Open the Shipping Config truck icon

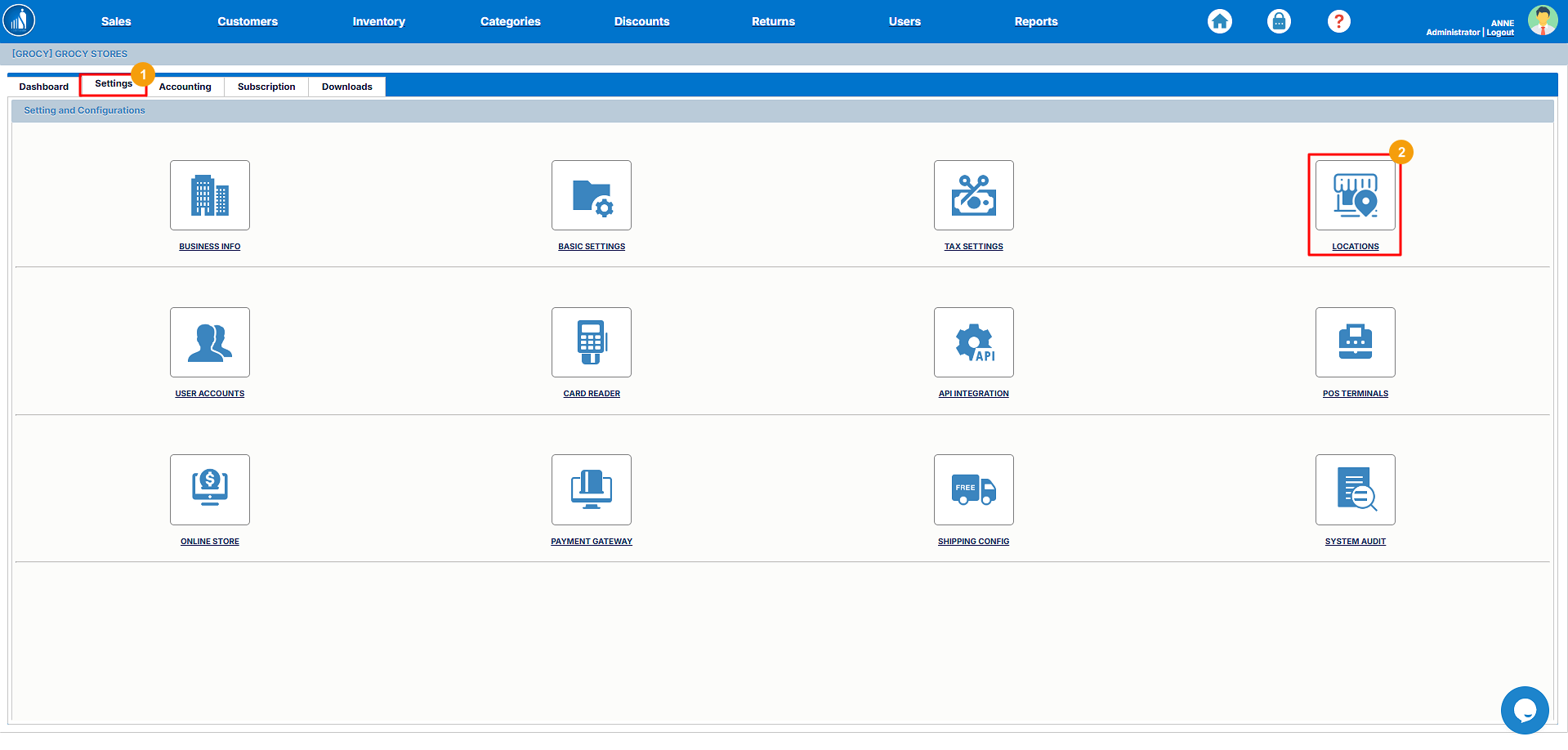973,489
